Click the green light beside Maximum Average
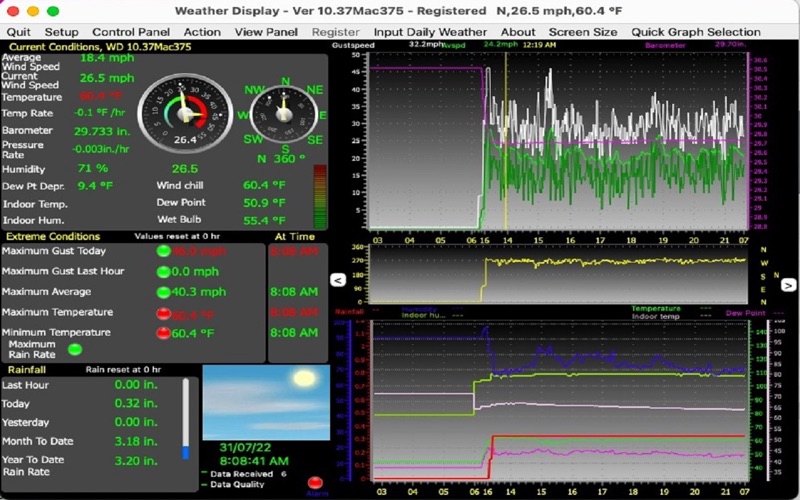800x500 pixels. pyautogui.click(x=163, y=292)
